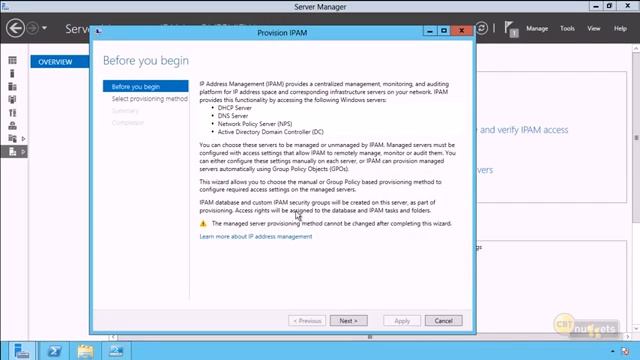Open Windows PowerShell from the taskbar
The width and height of the screenshot is (640, 360).
[54, 351]
